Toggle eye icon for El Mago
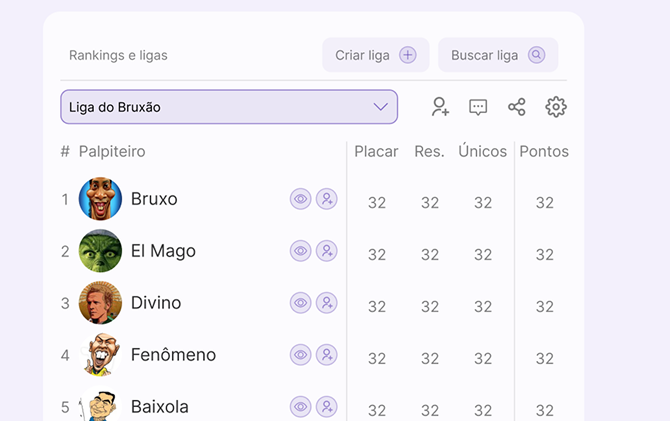This screenshot has width=670, height=421. (300, 251)
